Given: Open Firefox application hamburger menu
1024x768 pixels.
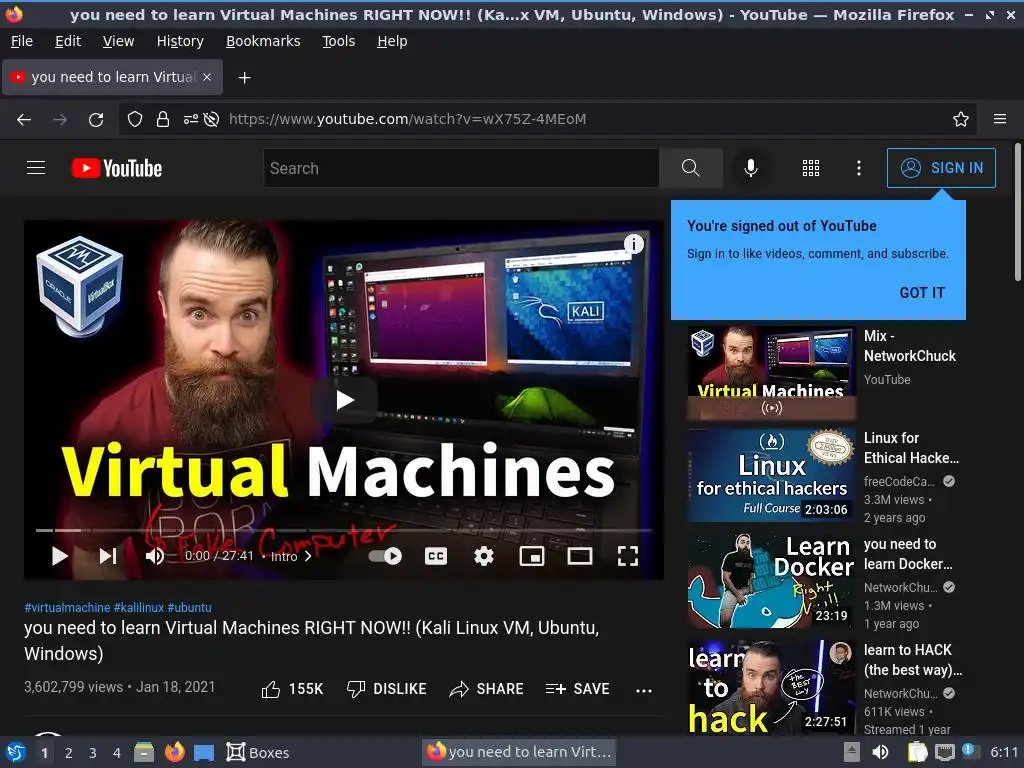Looking at the screenshot, I should [1000, 120].
